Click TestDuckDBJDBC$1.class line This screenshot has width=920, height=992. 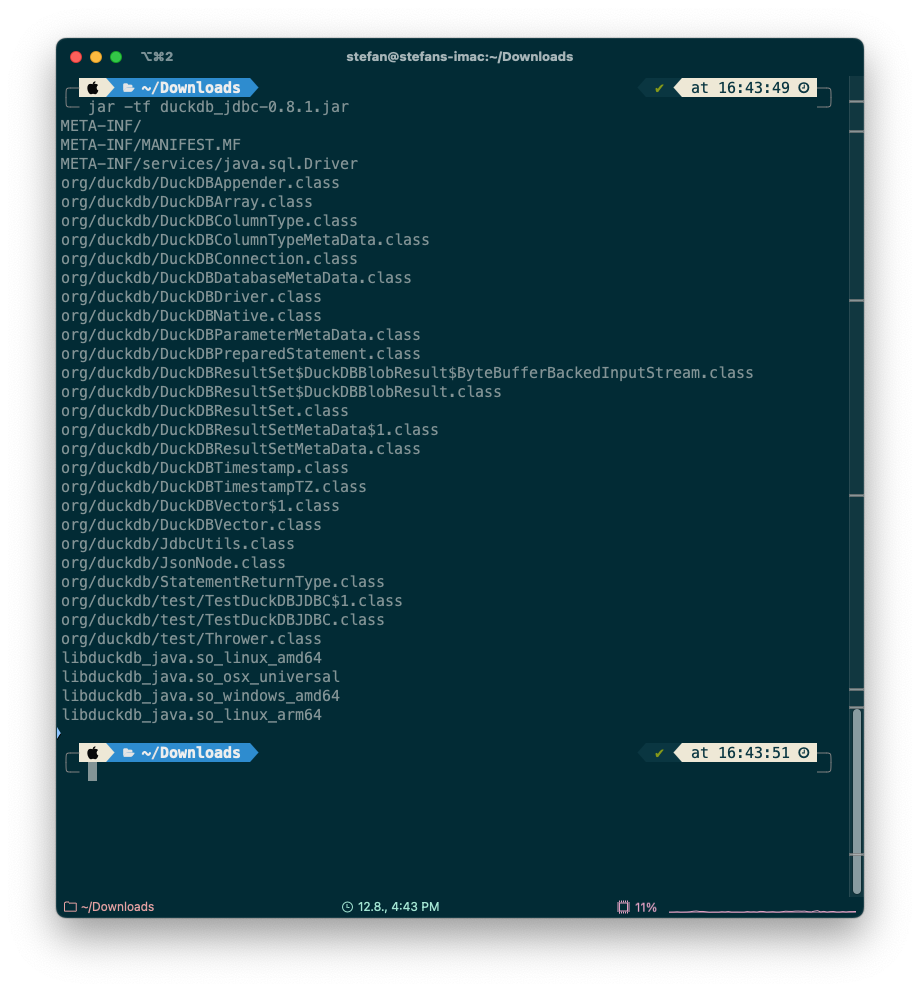[x=232, y=600]
